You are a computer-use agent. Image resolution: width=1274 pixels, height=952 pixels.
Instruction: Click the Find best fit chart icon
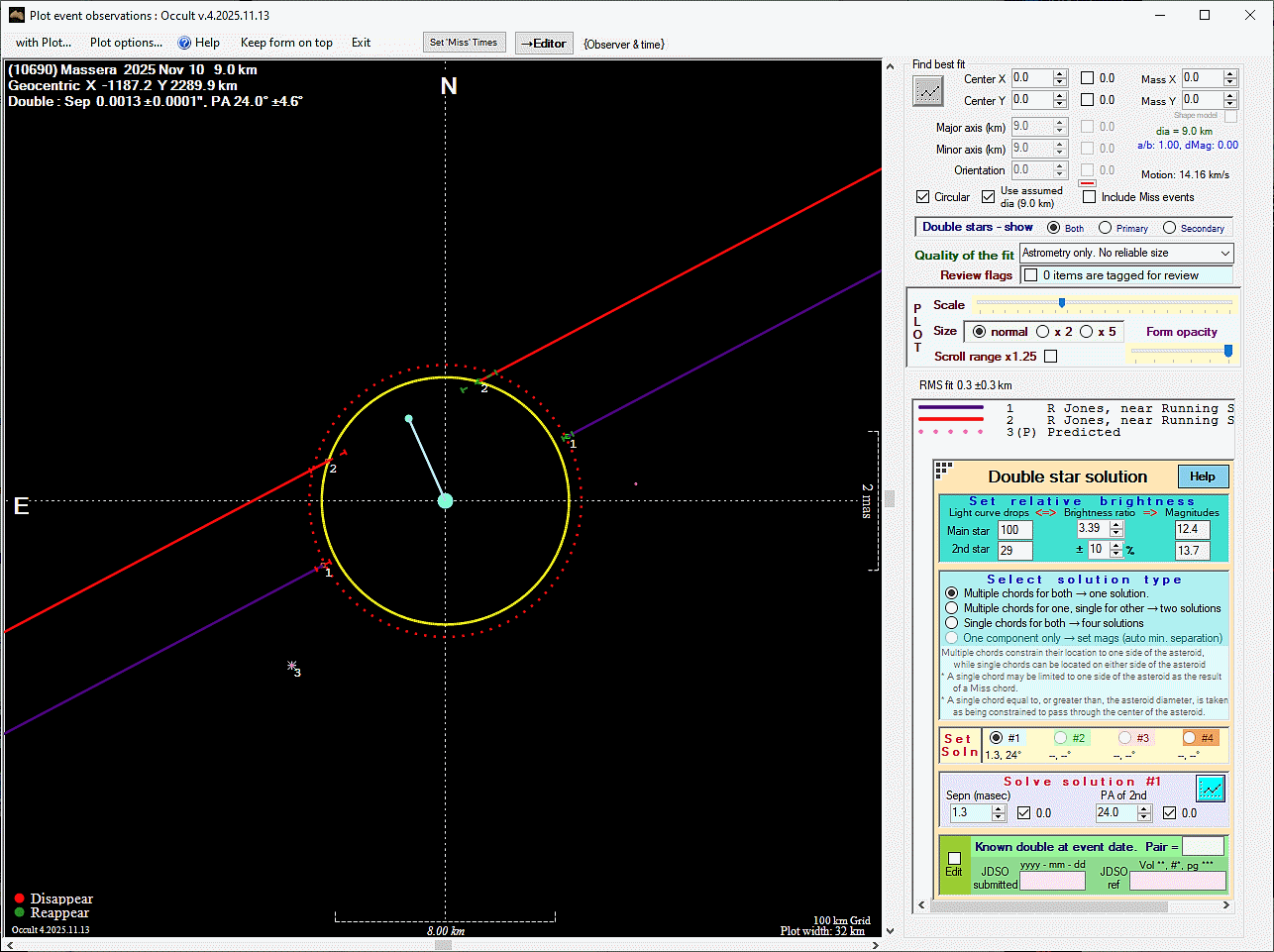click(x=928, y=91)
